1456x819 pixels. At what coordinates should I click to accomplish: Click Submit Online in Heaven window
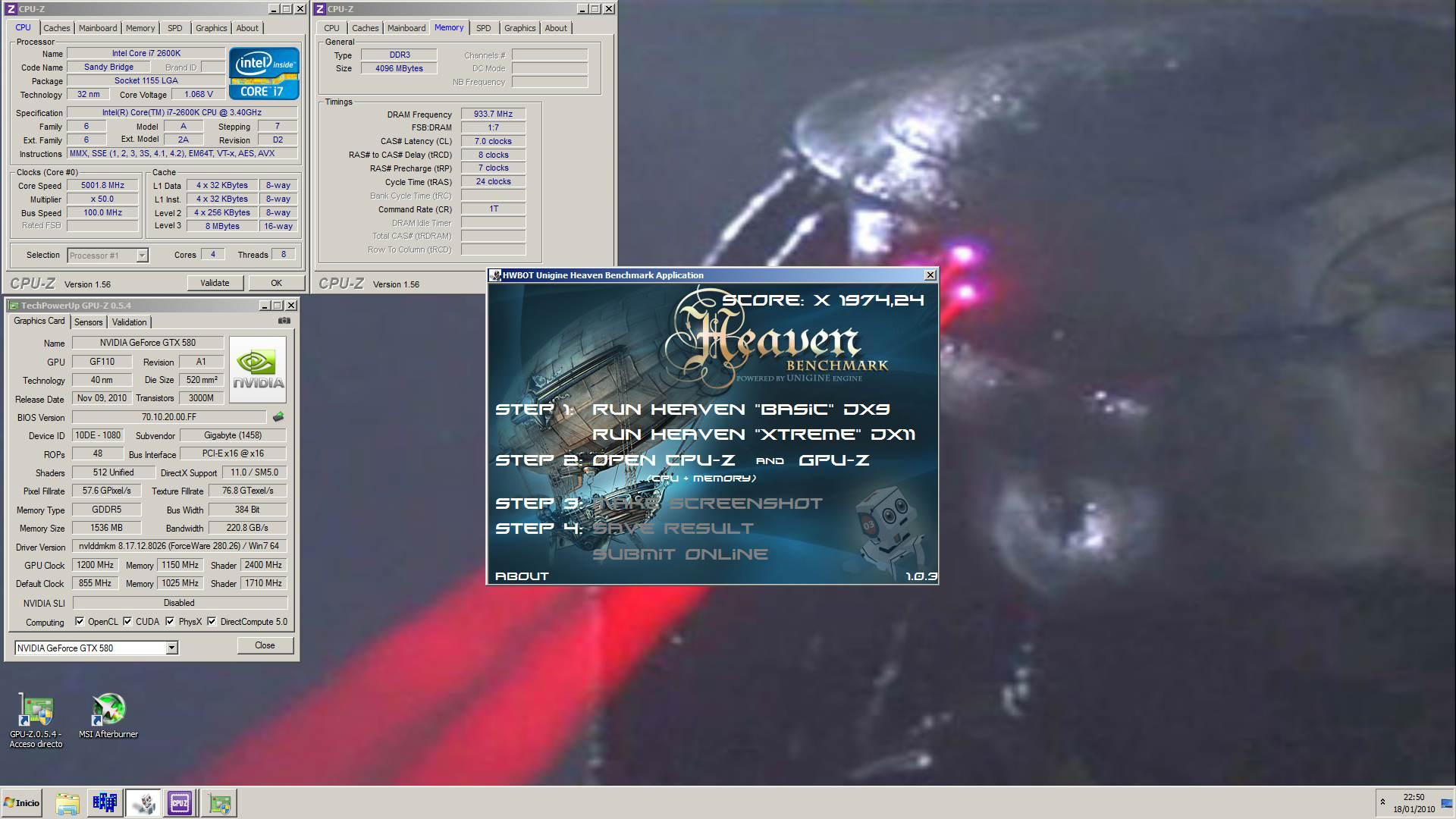[x=679, y=554]
